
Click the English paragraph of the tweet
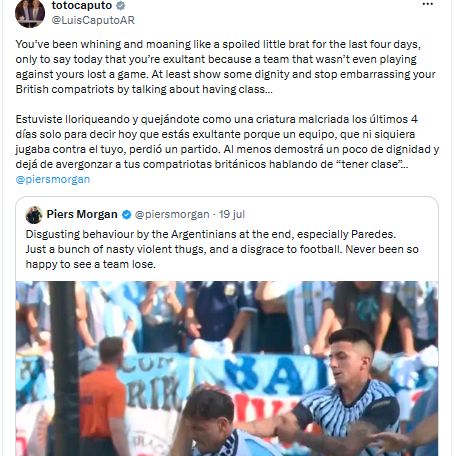[x=225, y=67]
